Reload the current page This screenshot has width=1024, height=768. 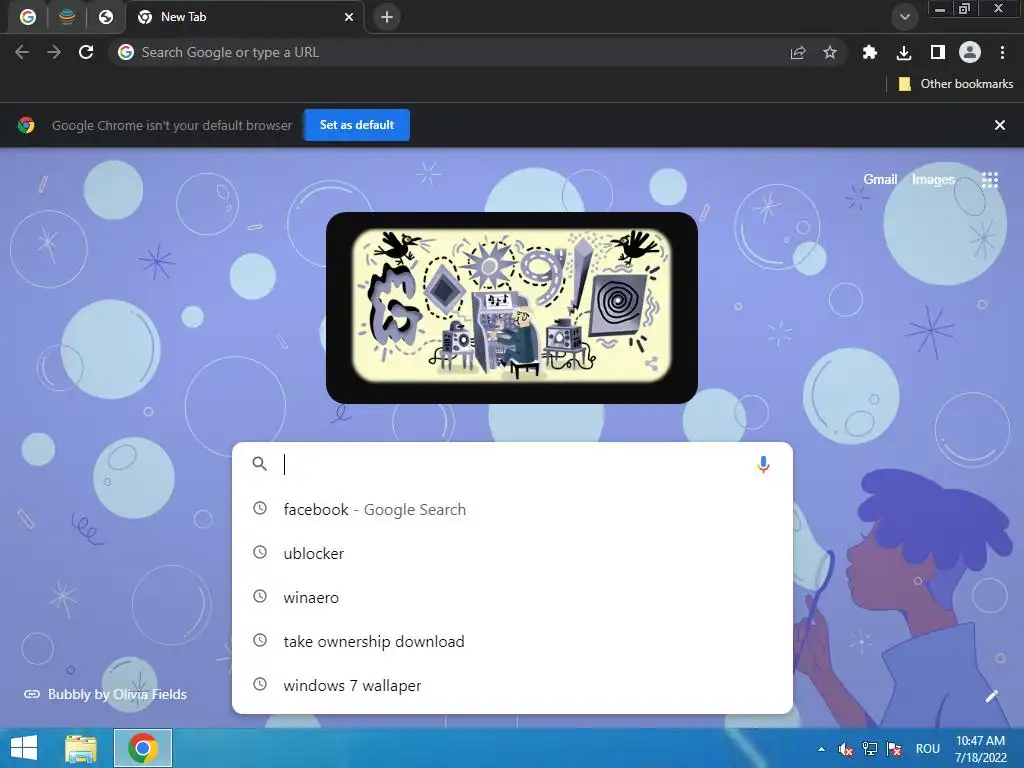tap(86, 52)
